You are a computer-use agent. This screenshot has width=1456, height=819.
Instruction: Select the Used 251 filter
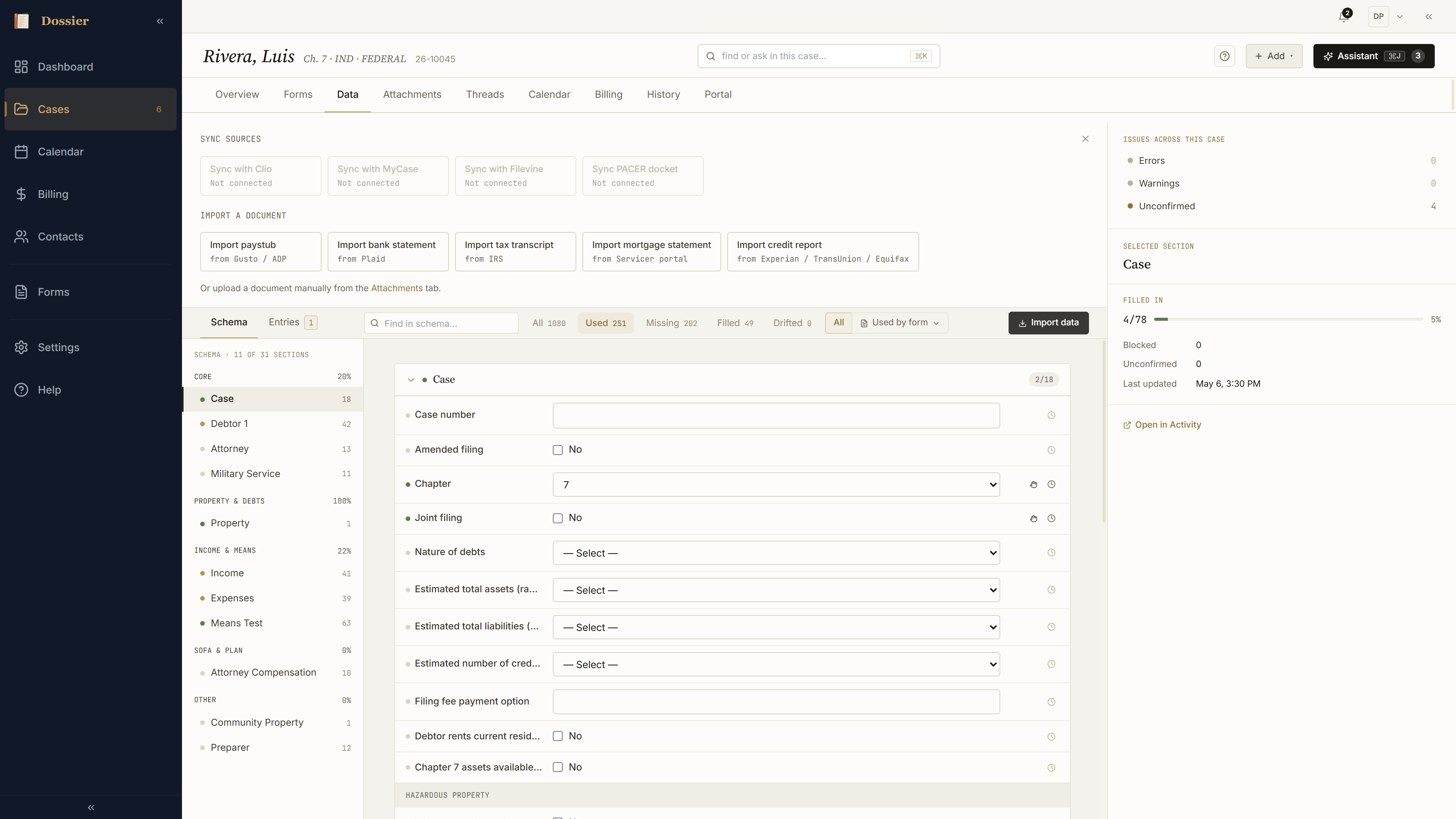pos(606,323)
